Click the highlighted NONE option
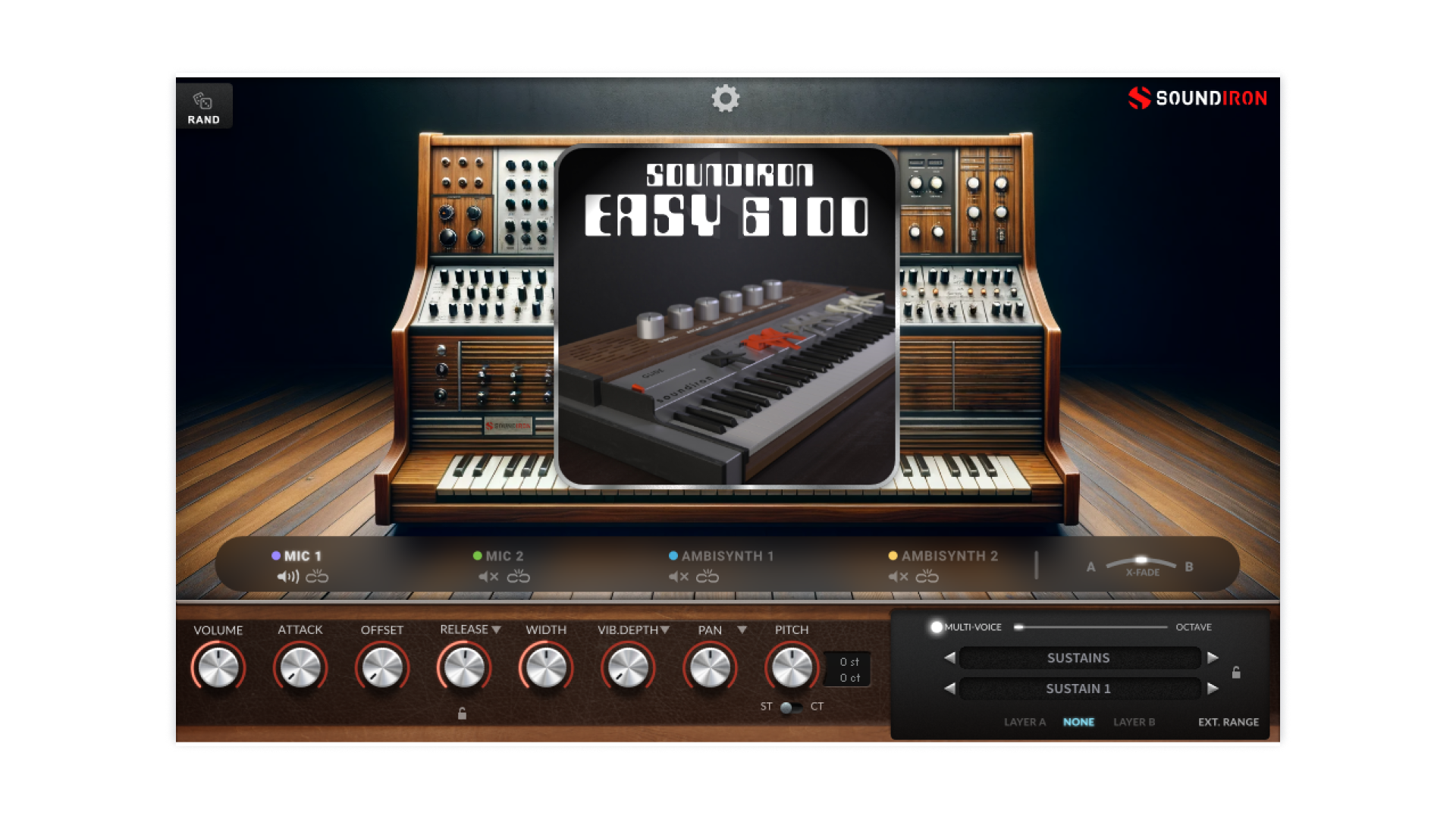The width and height of the screenshot is (1456, 819). [1079, 723]
